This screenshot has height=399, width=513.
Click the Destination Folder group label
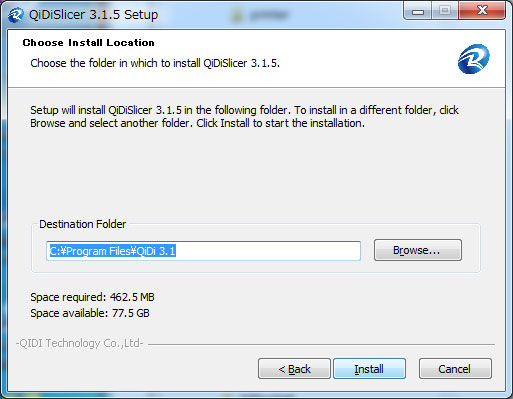(x=83, y=224)
